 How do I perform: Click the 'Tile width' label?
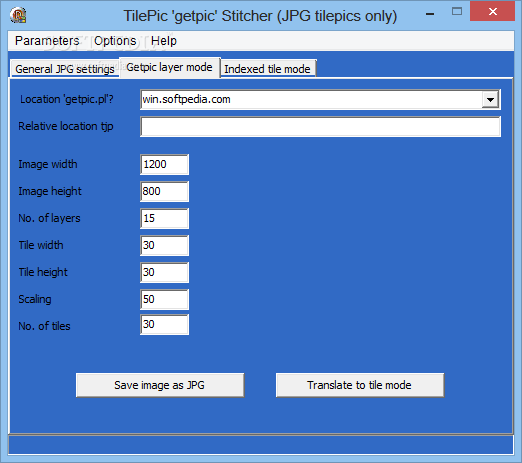click(41, 245)
